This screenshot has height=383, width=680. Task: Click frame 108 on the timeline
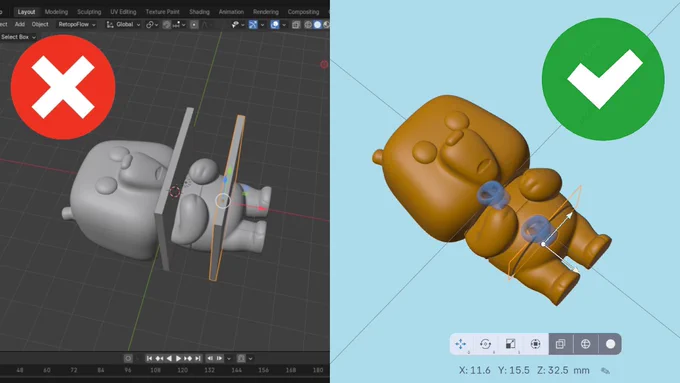pos(155,370)
